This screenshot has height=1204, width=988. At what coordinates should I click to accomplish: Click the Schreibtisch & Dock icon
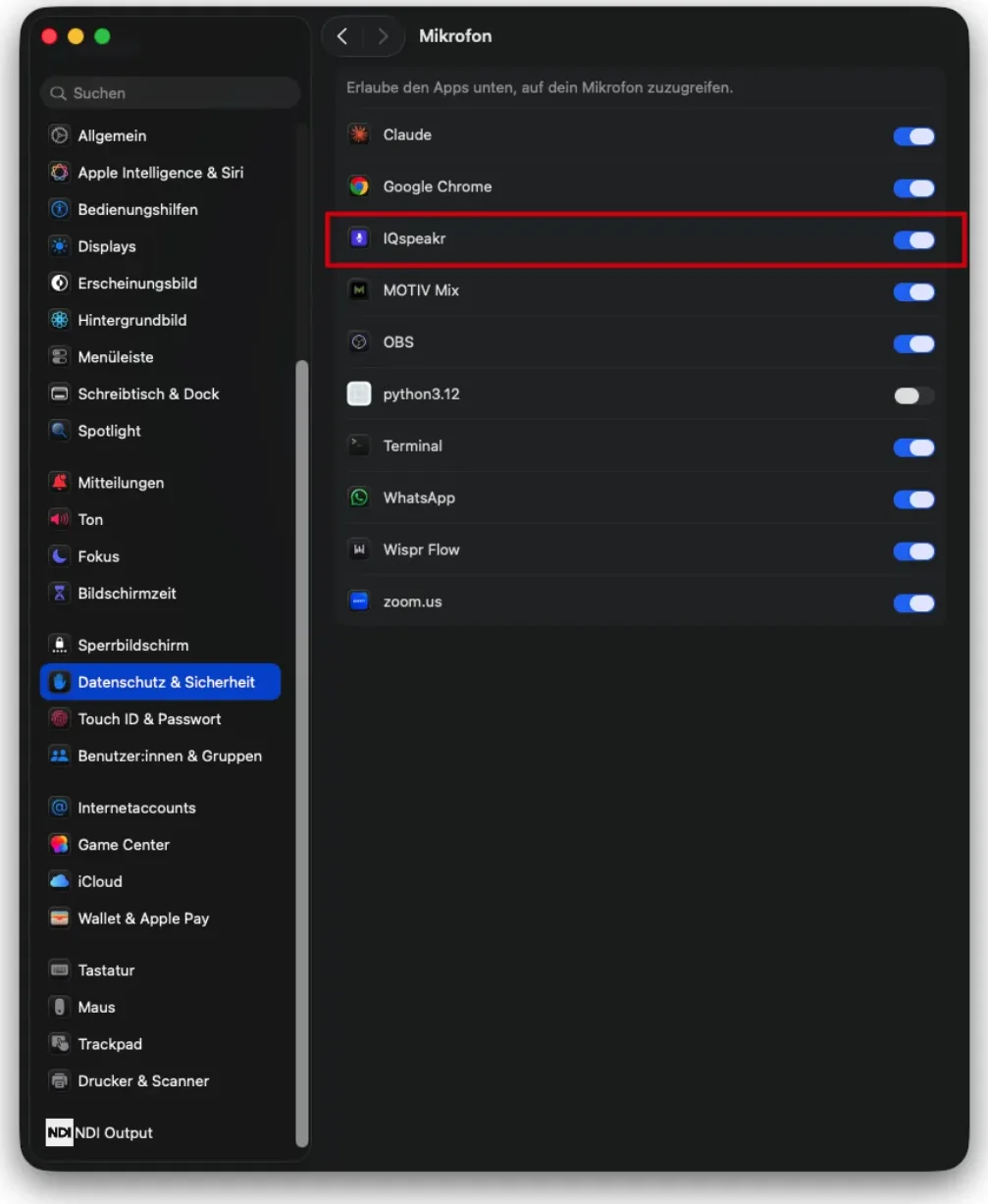click(x=60, y=393)
